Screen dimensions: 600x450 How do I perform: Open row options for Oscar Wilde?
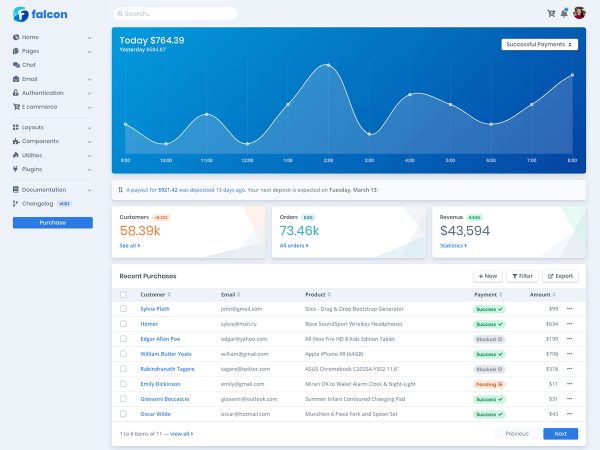tap(570, 414)
